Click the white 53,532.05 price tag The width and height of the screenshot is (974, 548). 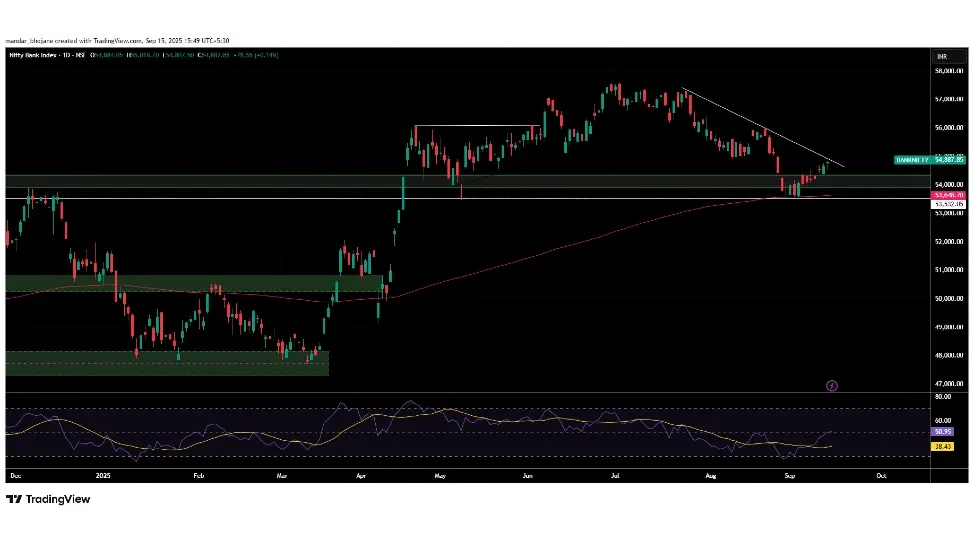[949, 204]
